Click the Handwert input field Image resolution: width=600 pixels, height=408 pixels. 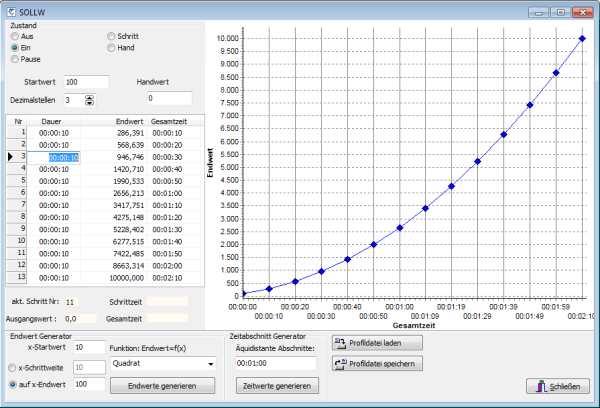point(170,98)
